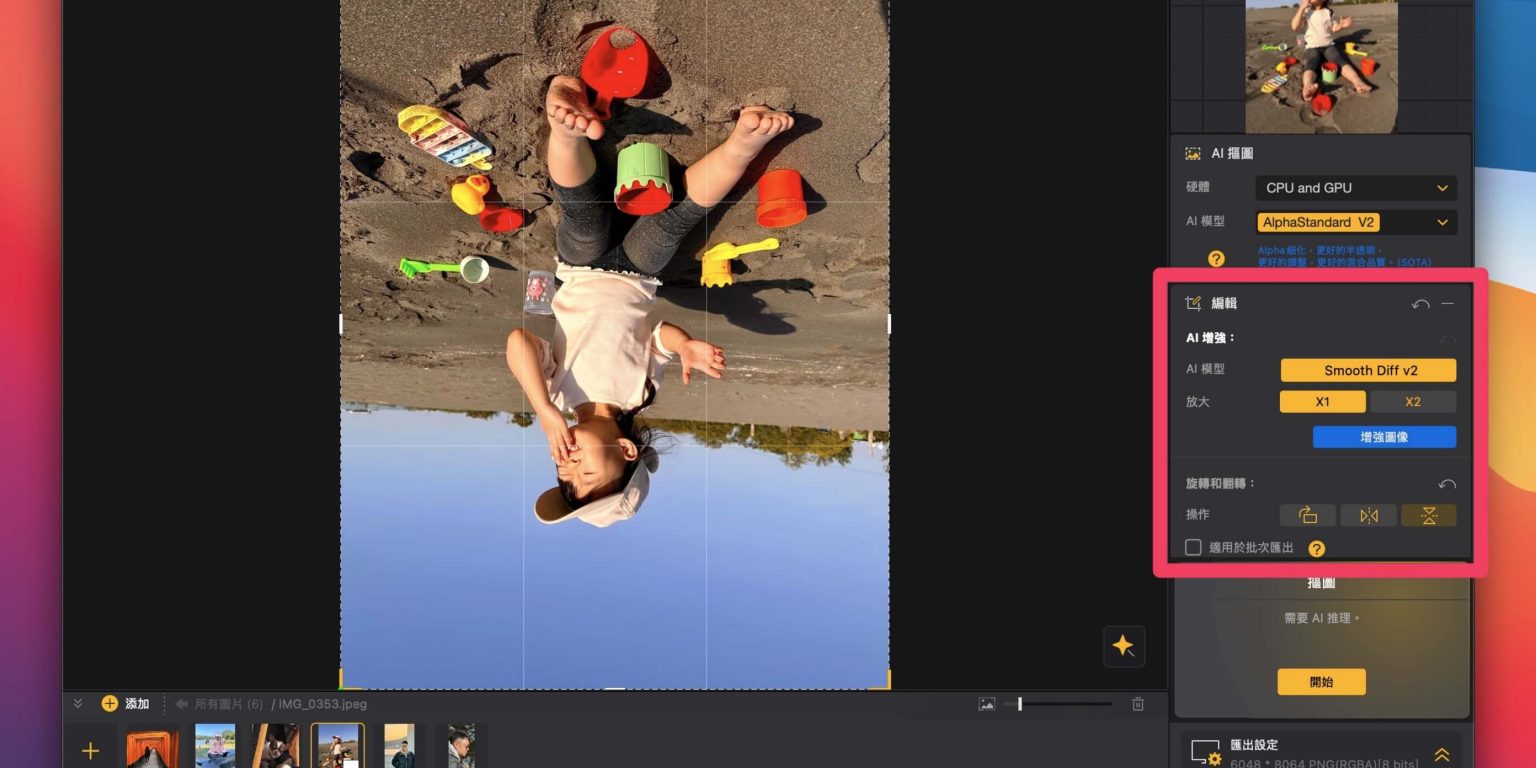Select X1 upscale option
Image resolution: width=1536 pixels, height=768 pixels.
tap(1322, 402)
